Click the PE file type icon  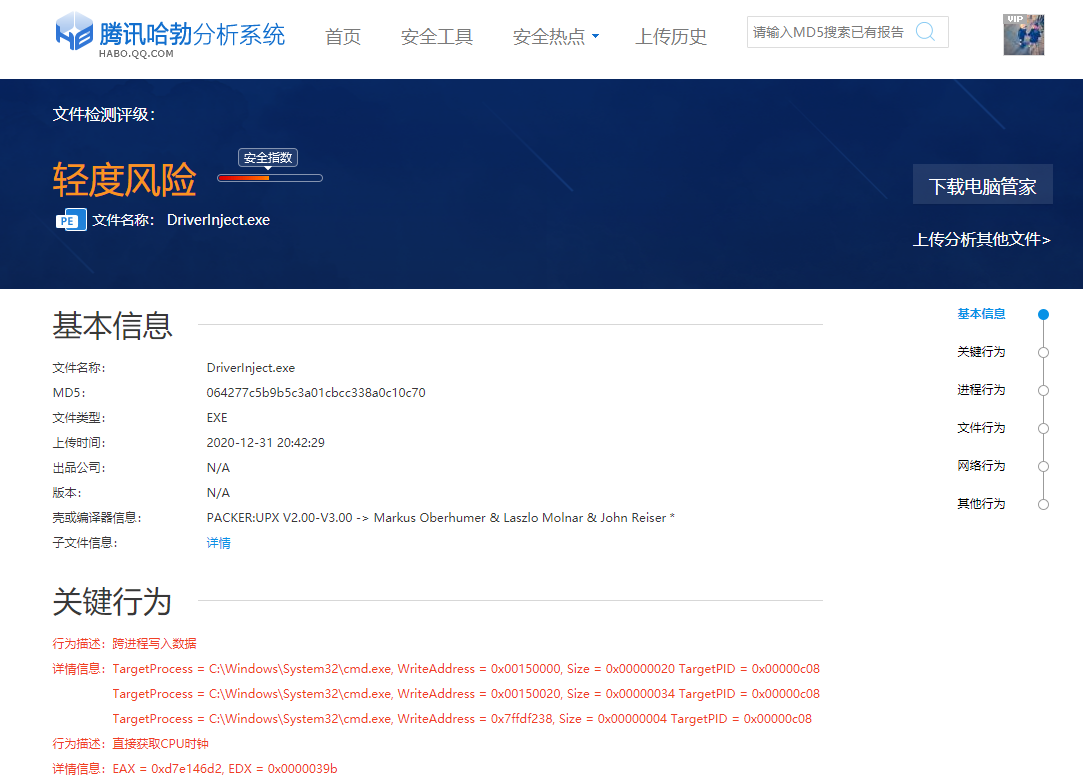pyautogui.click(x=70, y=220)
